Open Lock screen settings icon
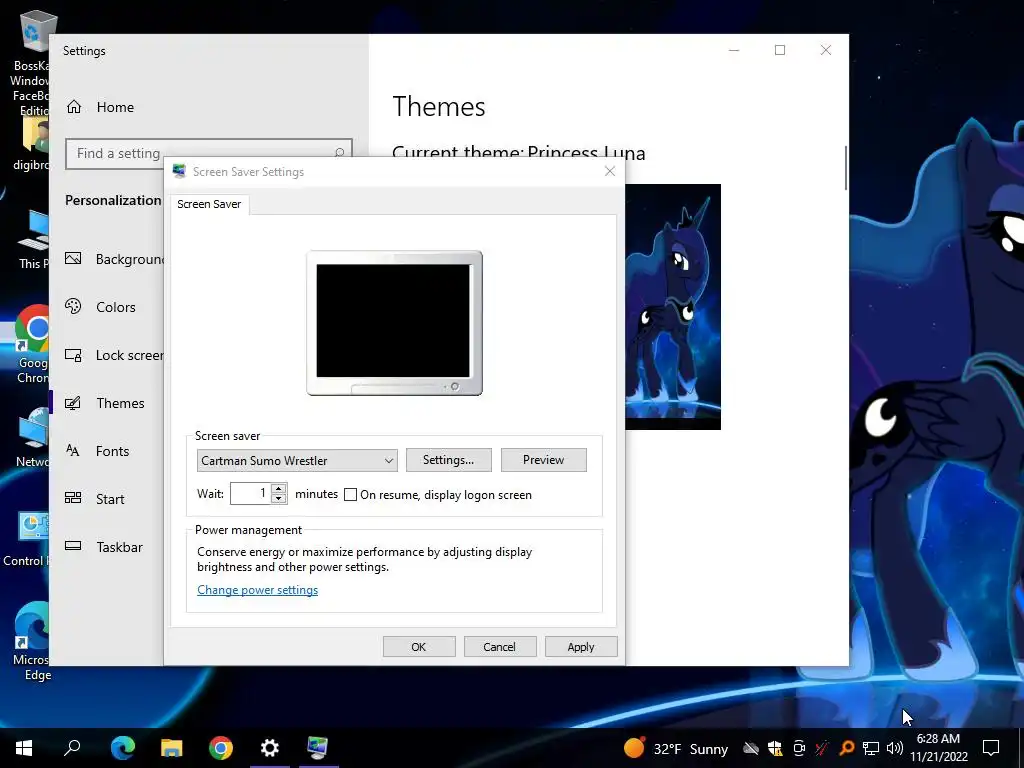The width and height of the screenshot is (1024, 768). point(73,355)
